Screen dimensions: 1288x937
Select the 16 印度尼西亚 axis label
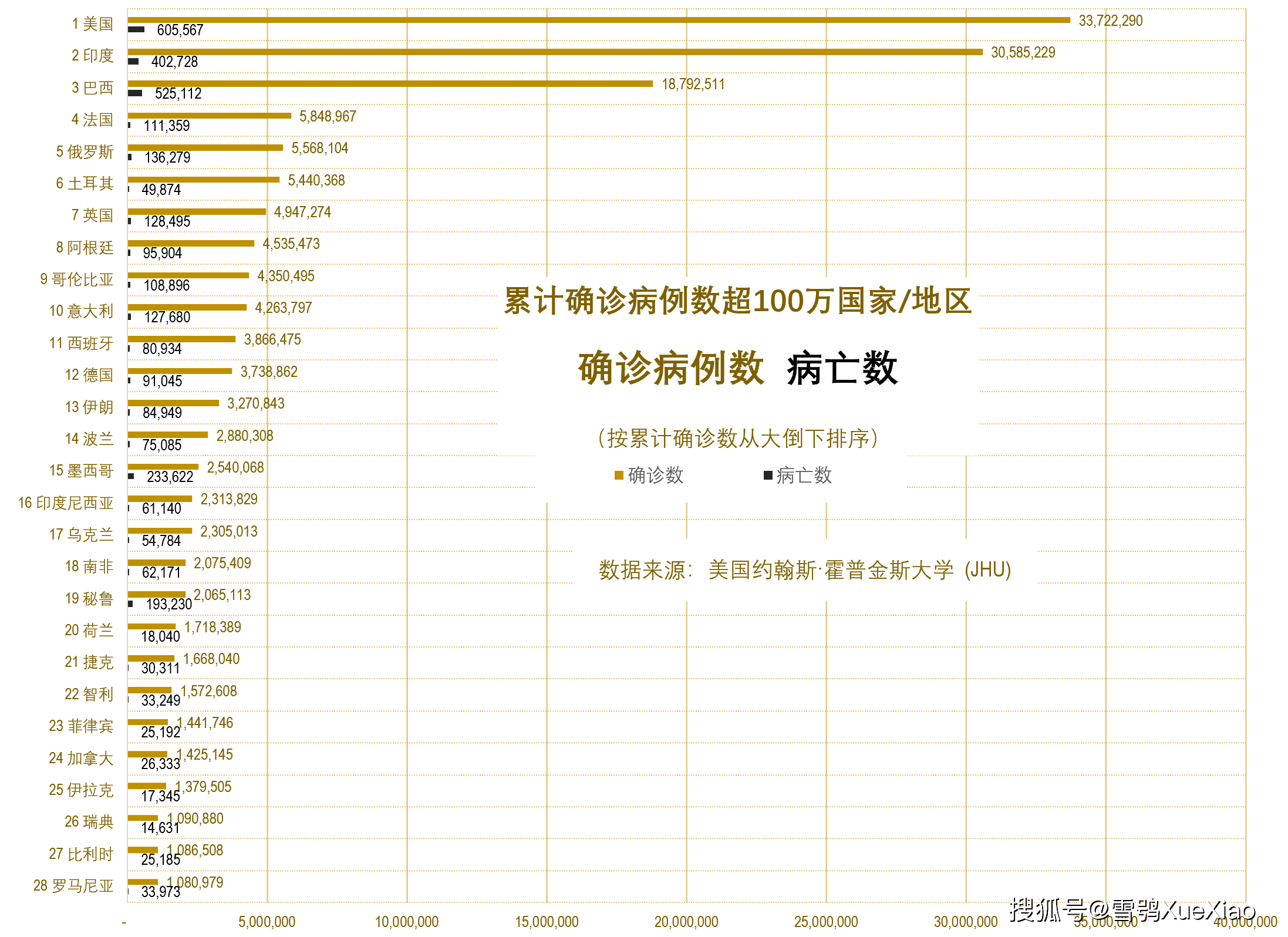[66, 503]
